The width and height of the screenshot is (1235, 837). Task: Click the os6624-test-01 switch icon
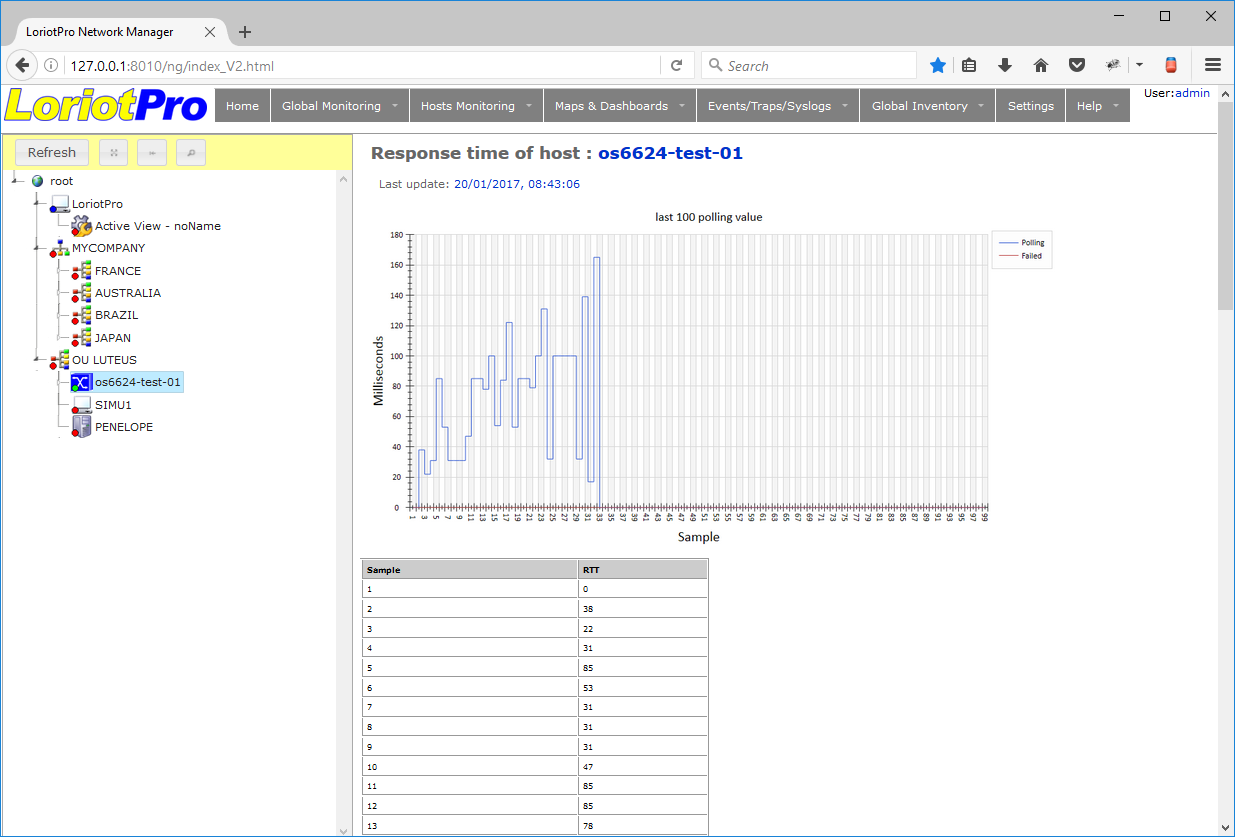pos(82,382)
